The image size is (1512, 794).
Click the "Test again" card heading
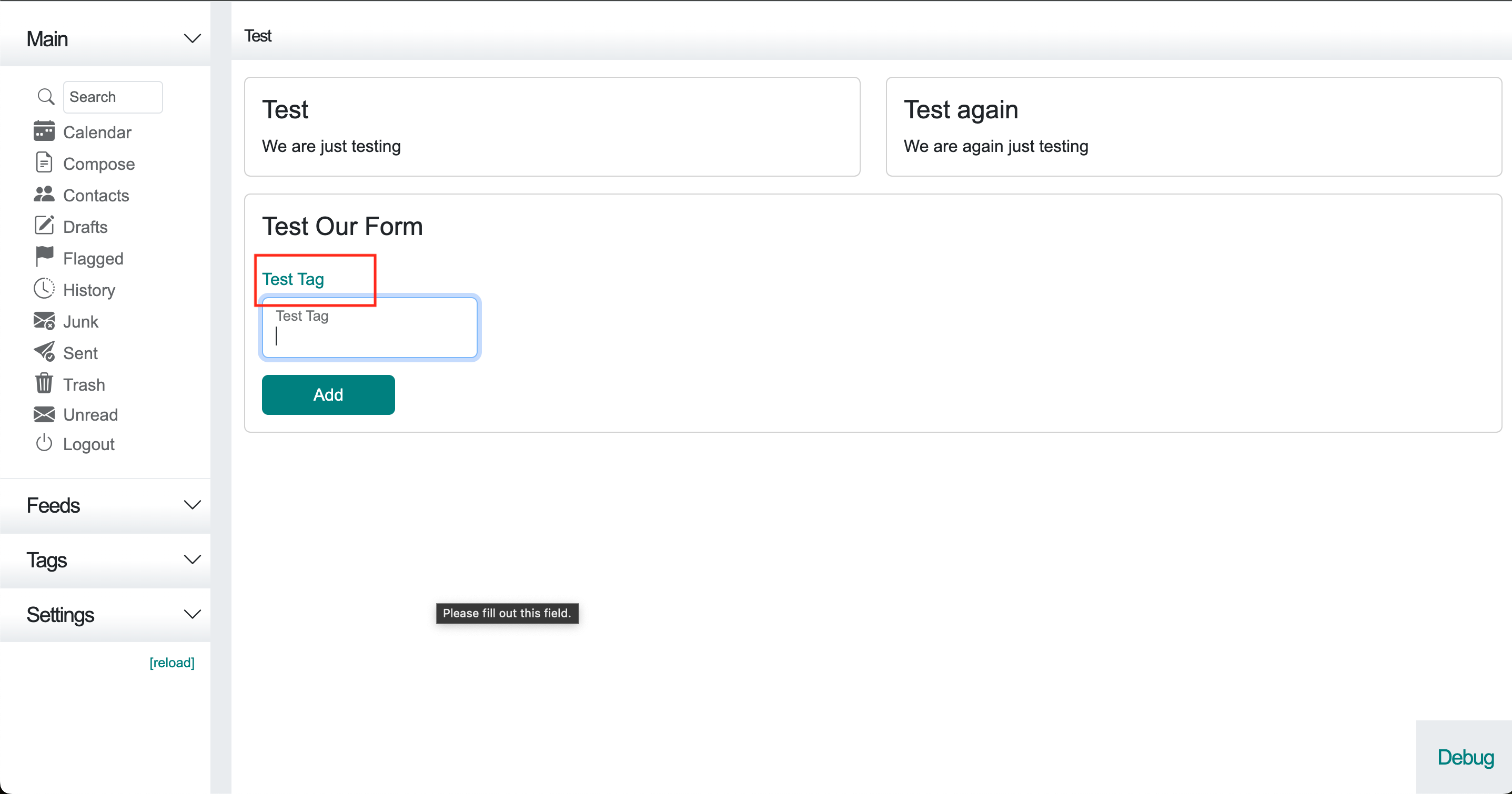pyautogui.click(x=961, y=110)
